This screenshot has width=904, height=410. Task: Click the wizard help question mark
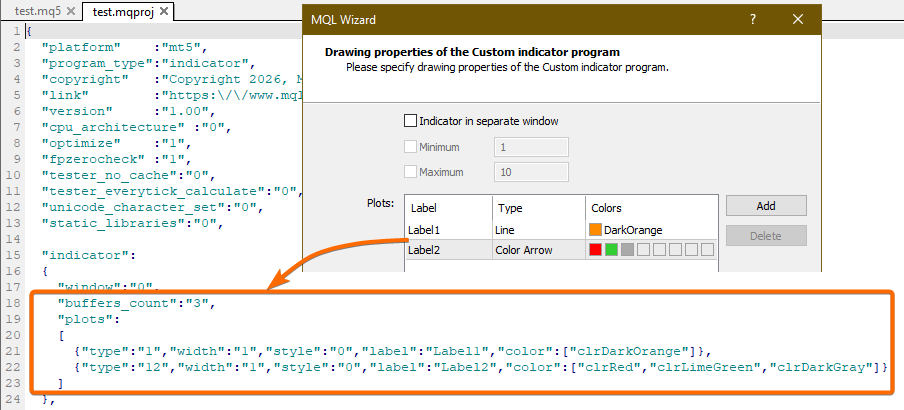753,19
